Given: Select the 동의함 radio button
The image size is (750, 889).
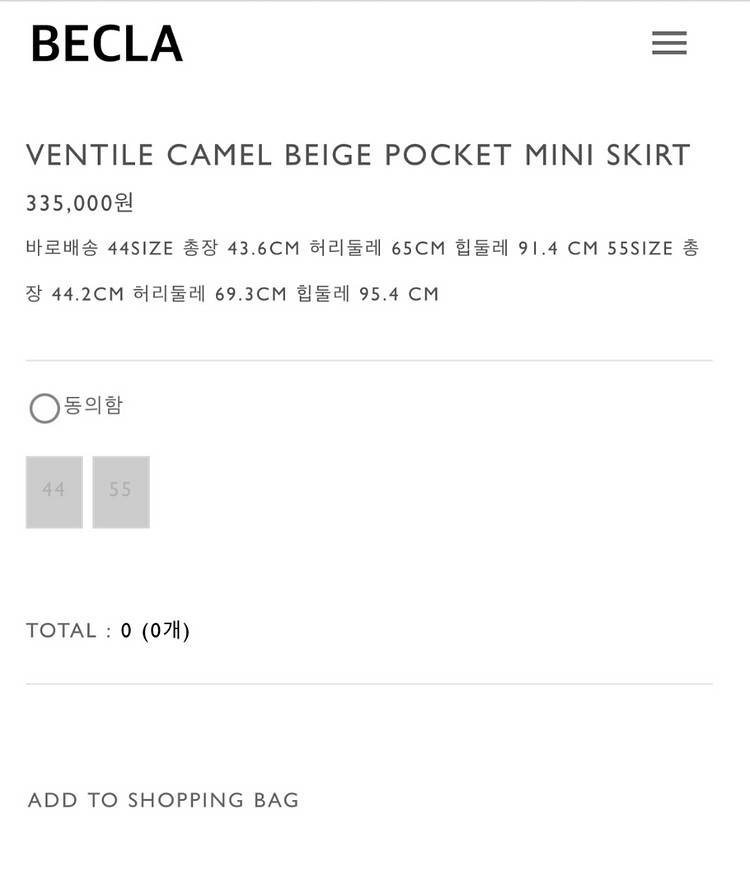Looking at the screenshot, I should 44,408.
